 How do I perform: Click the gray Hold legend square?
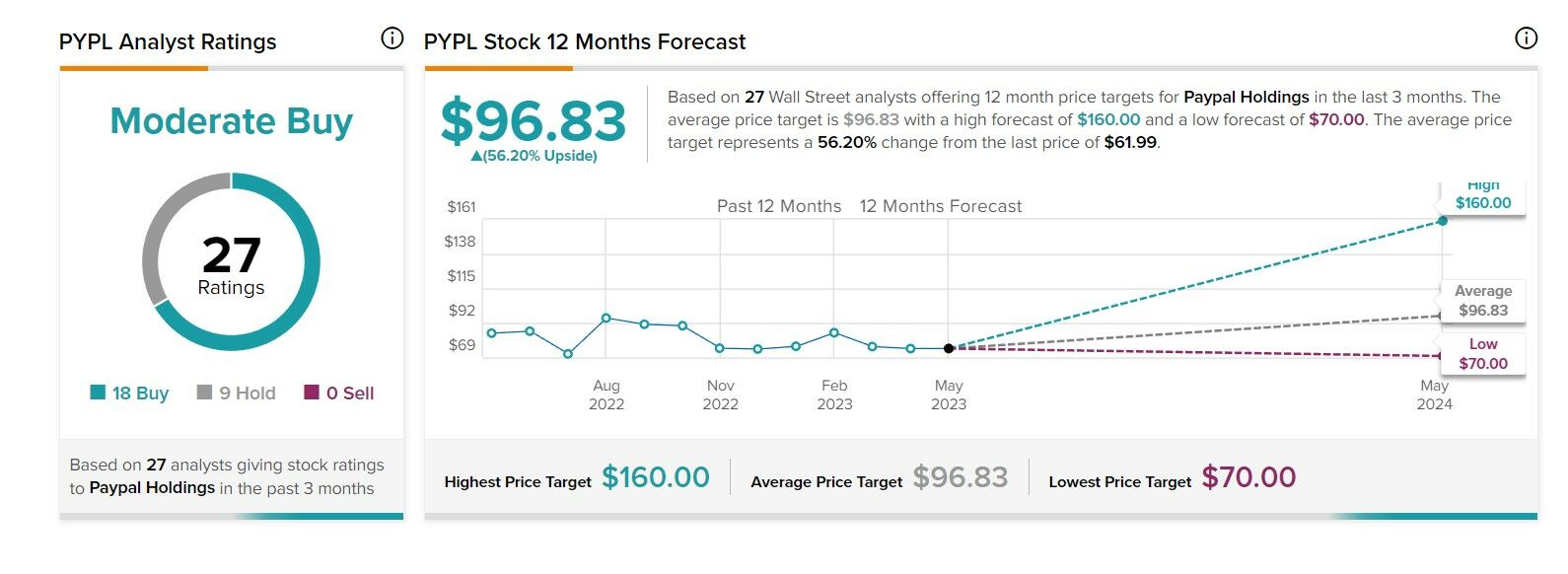click(204, 393)
